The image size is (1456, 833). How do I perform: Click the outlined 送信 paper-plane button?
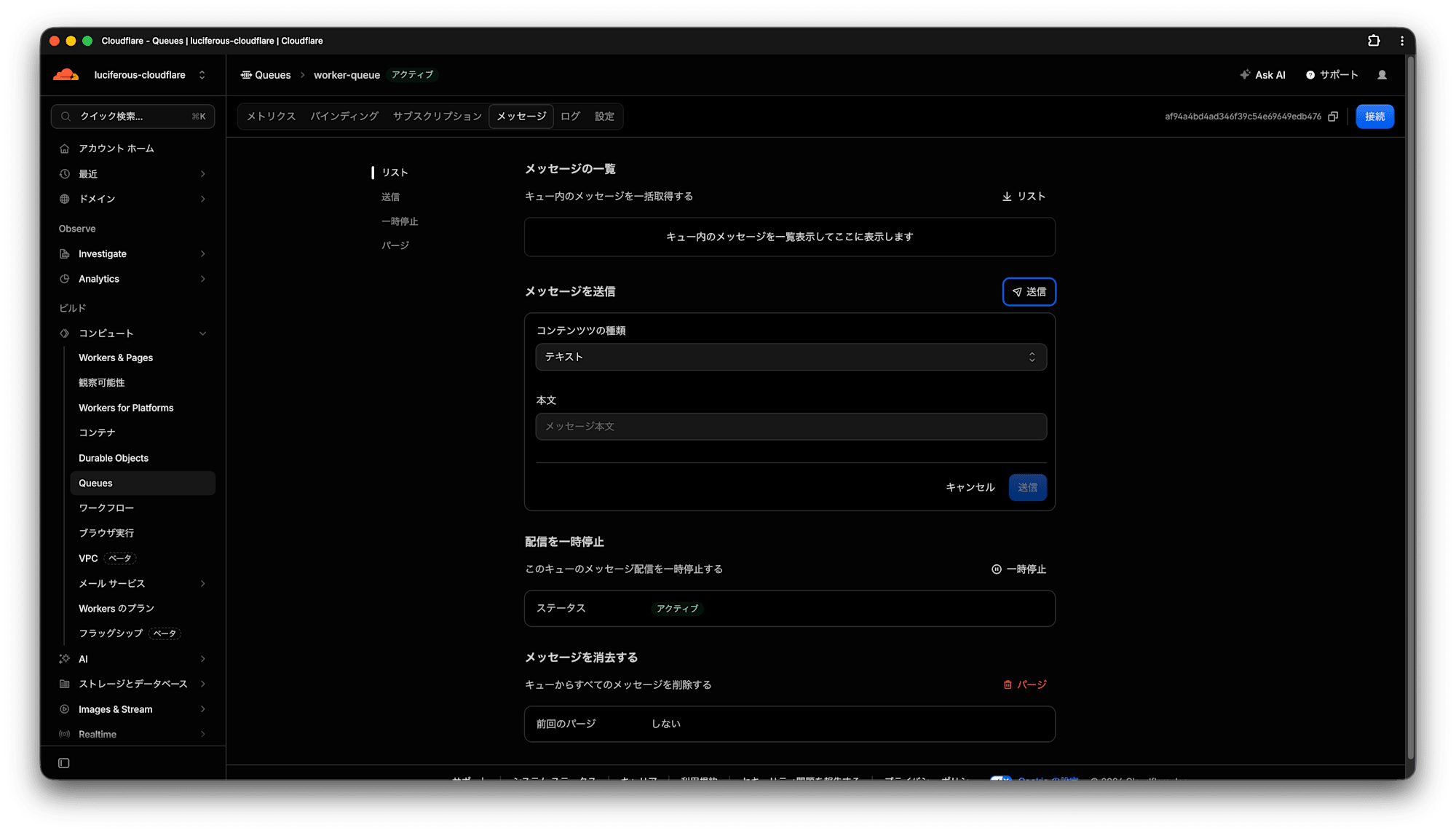(x=1029, y=292)
